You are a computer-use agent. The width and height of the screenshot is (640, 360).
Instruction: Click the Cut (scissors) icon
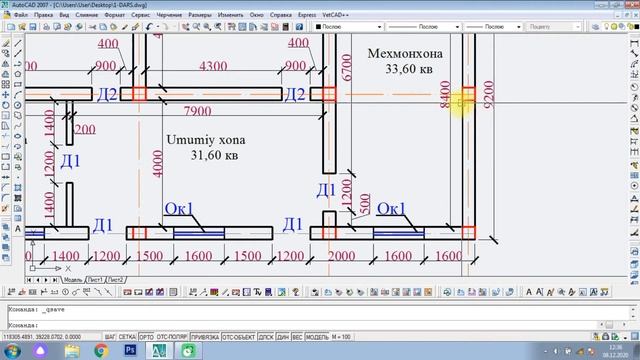92,27
